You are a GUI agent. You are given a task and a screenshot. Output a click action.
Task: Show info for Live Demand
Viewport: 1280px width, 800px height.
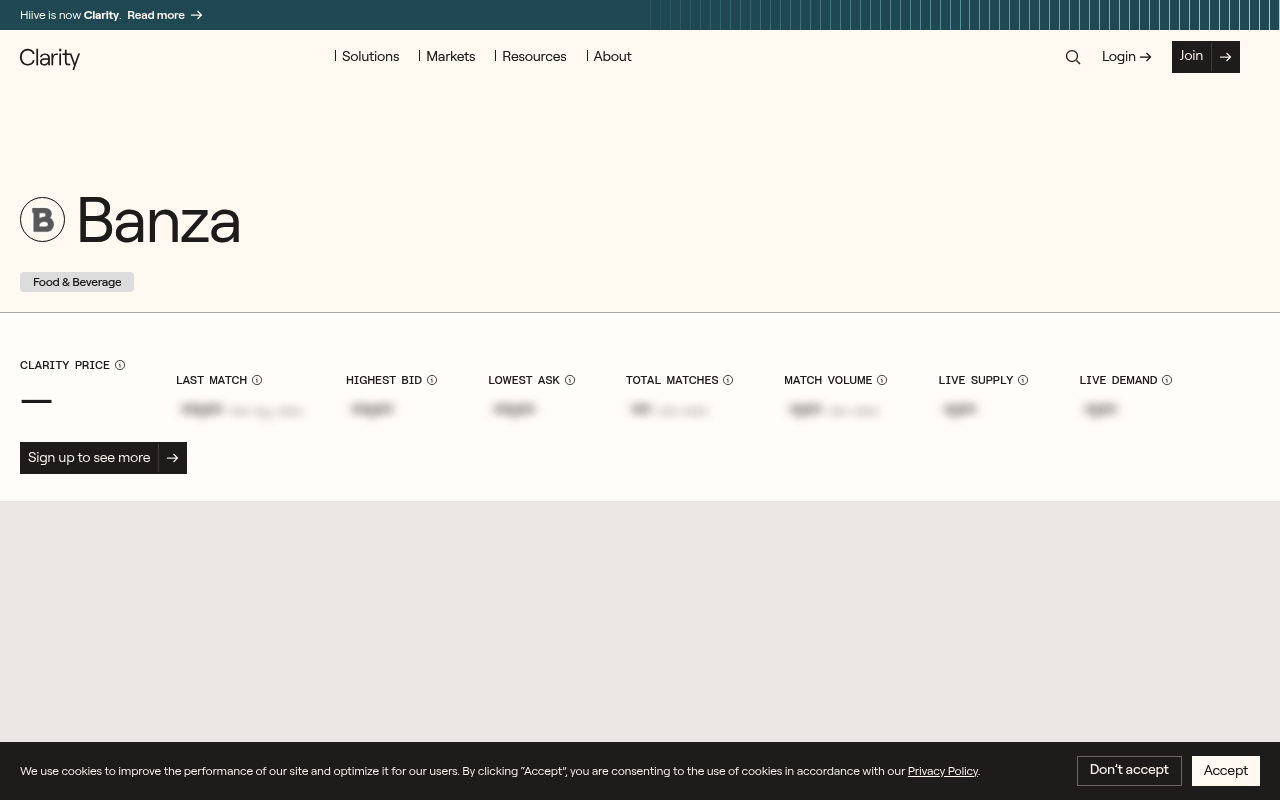point(1167,380)
